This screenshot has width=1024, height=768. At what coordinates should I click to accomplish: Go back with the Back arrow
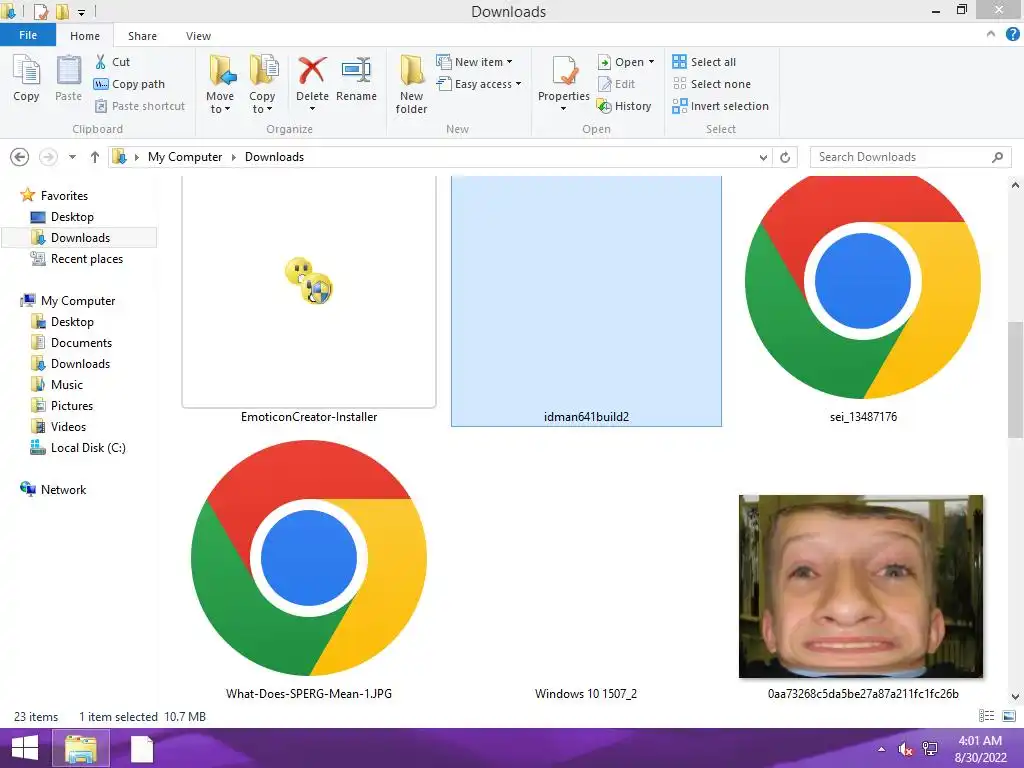(20, 157)
